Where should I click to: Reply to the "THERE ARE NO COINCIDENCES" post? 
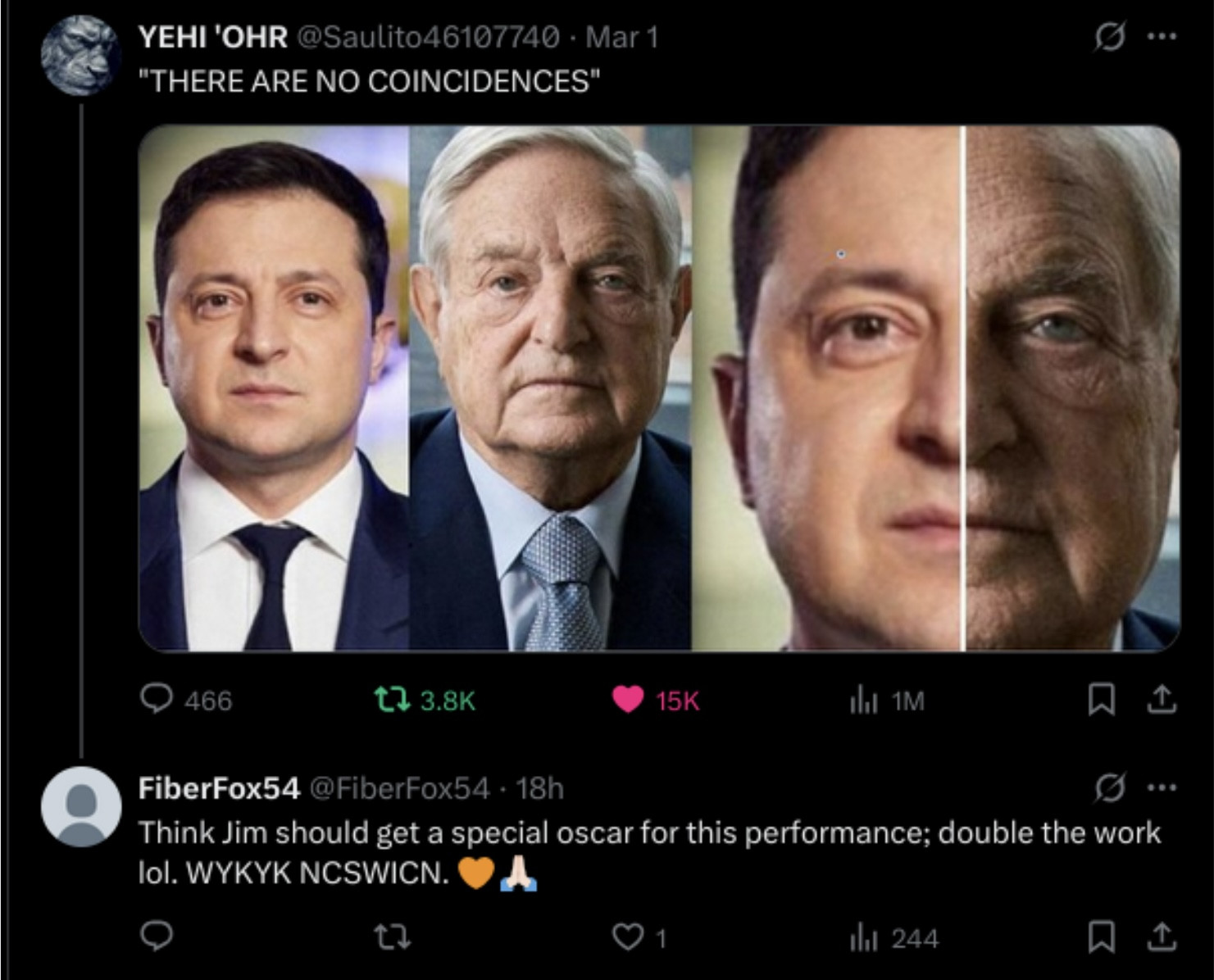click(157, 699)
